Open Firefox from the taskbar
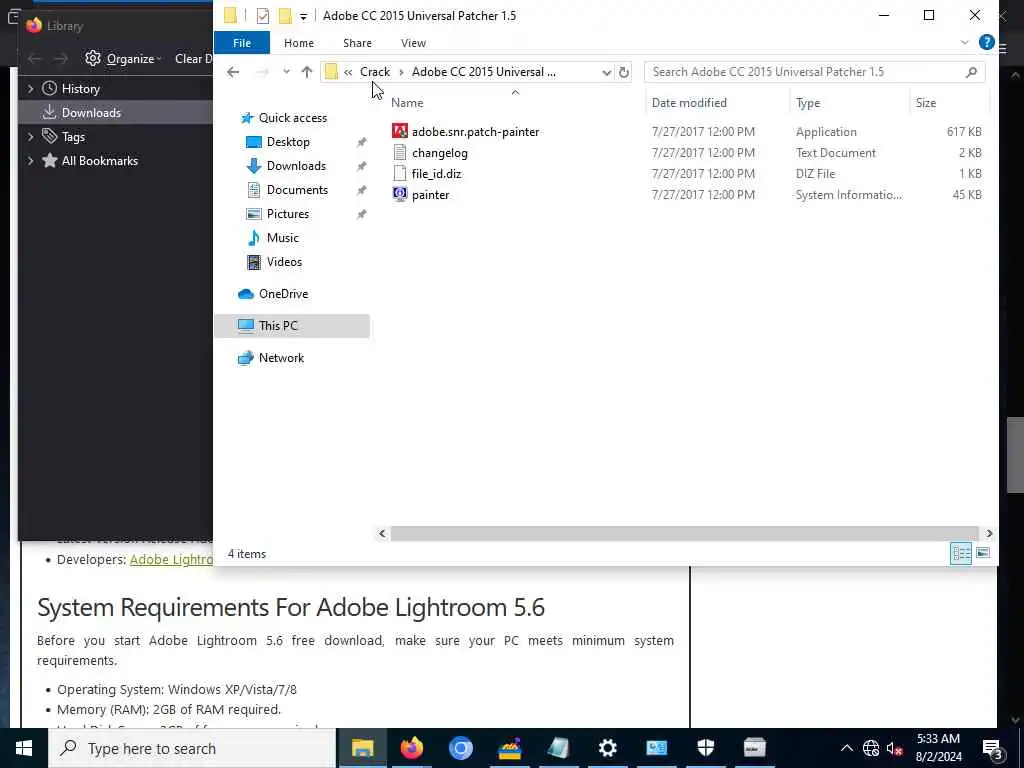This screenshot has height=768, width=1024. point(411,748)
